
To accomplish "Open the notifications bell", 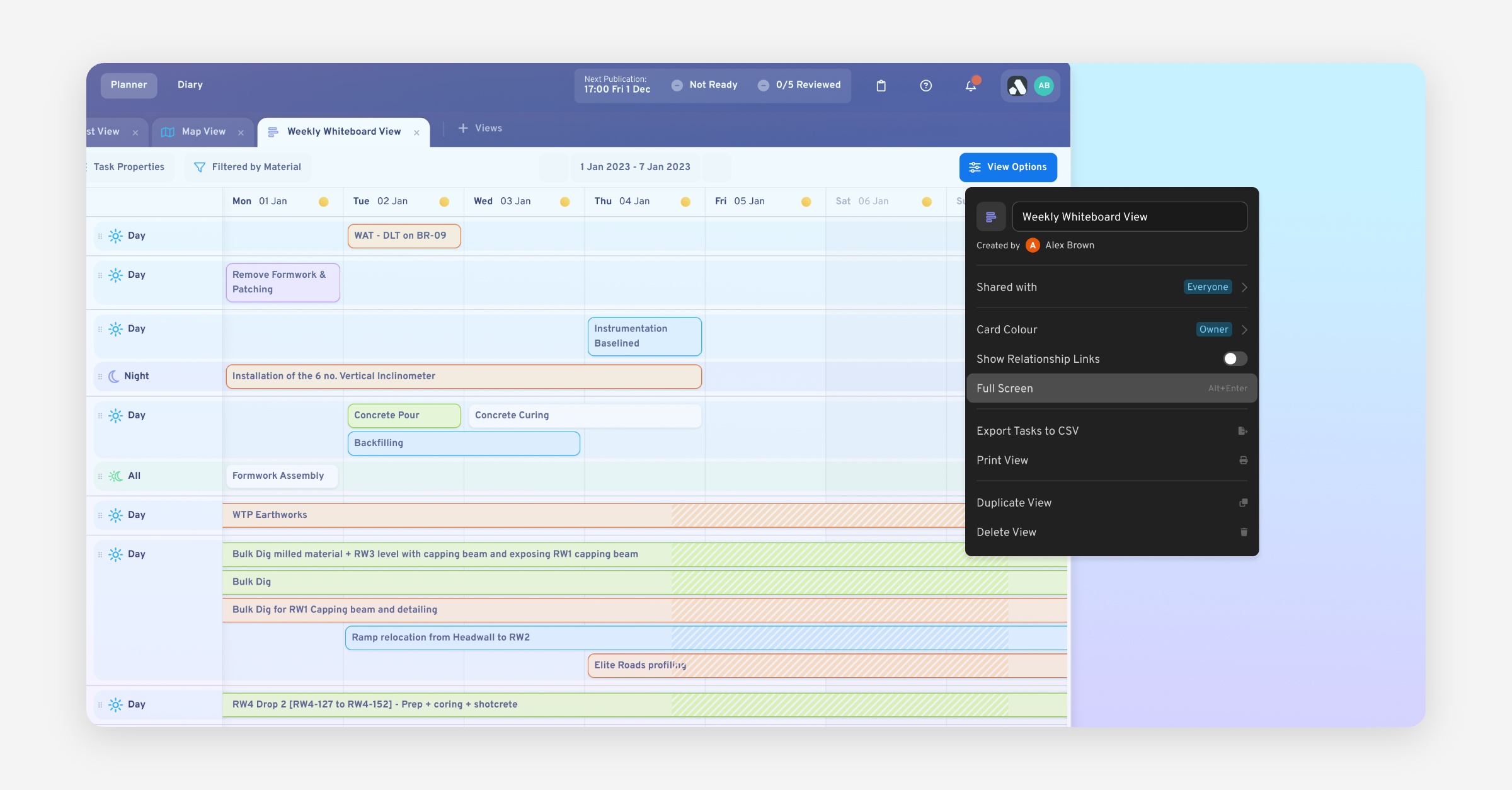I will 971,86.
